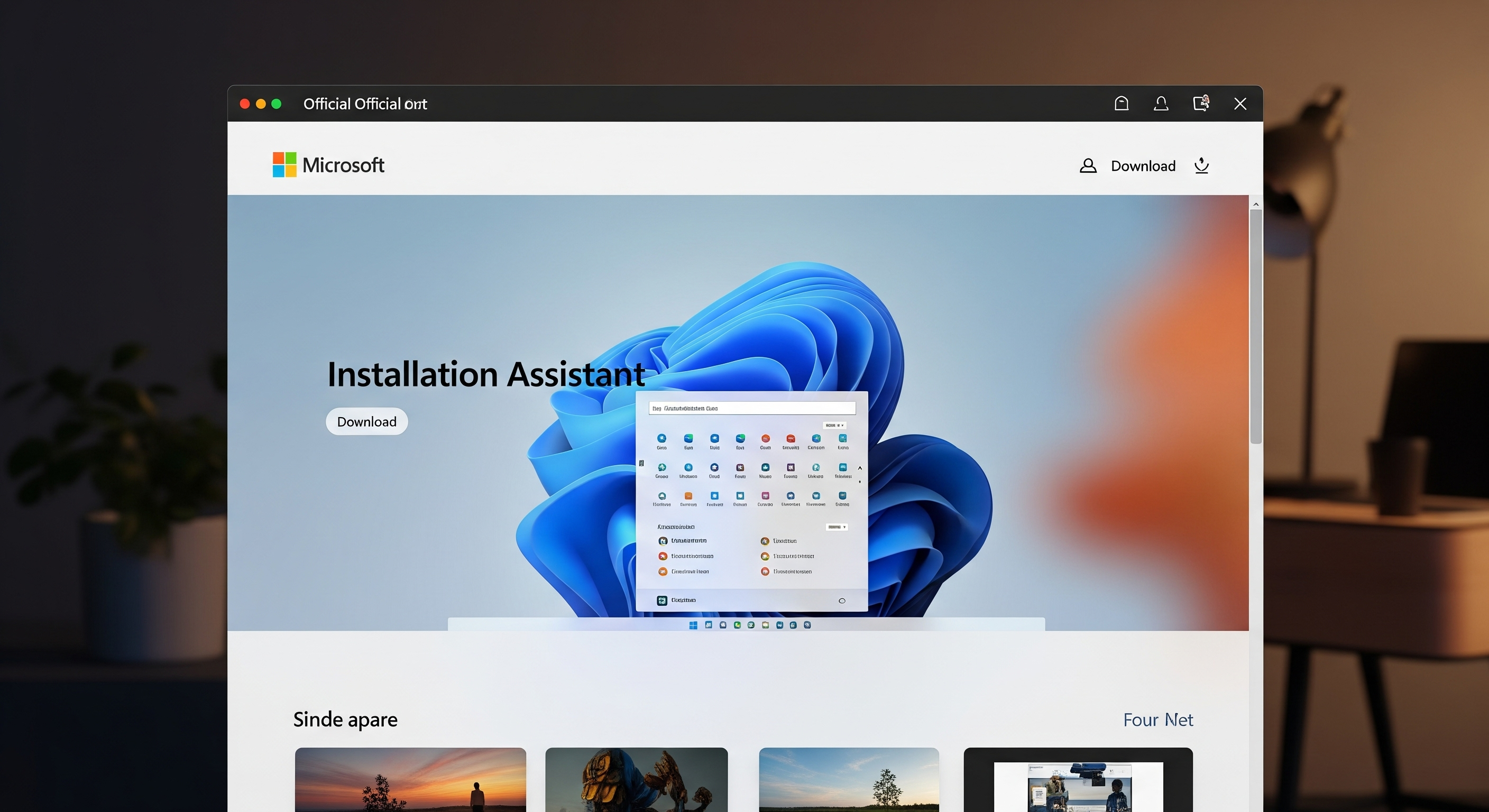The width and height of the screenshot is (1489, 812).
Task: Click the "Sinde apare" section heading
Action: click(345, 719)
